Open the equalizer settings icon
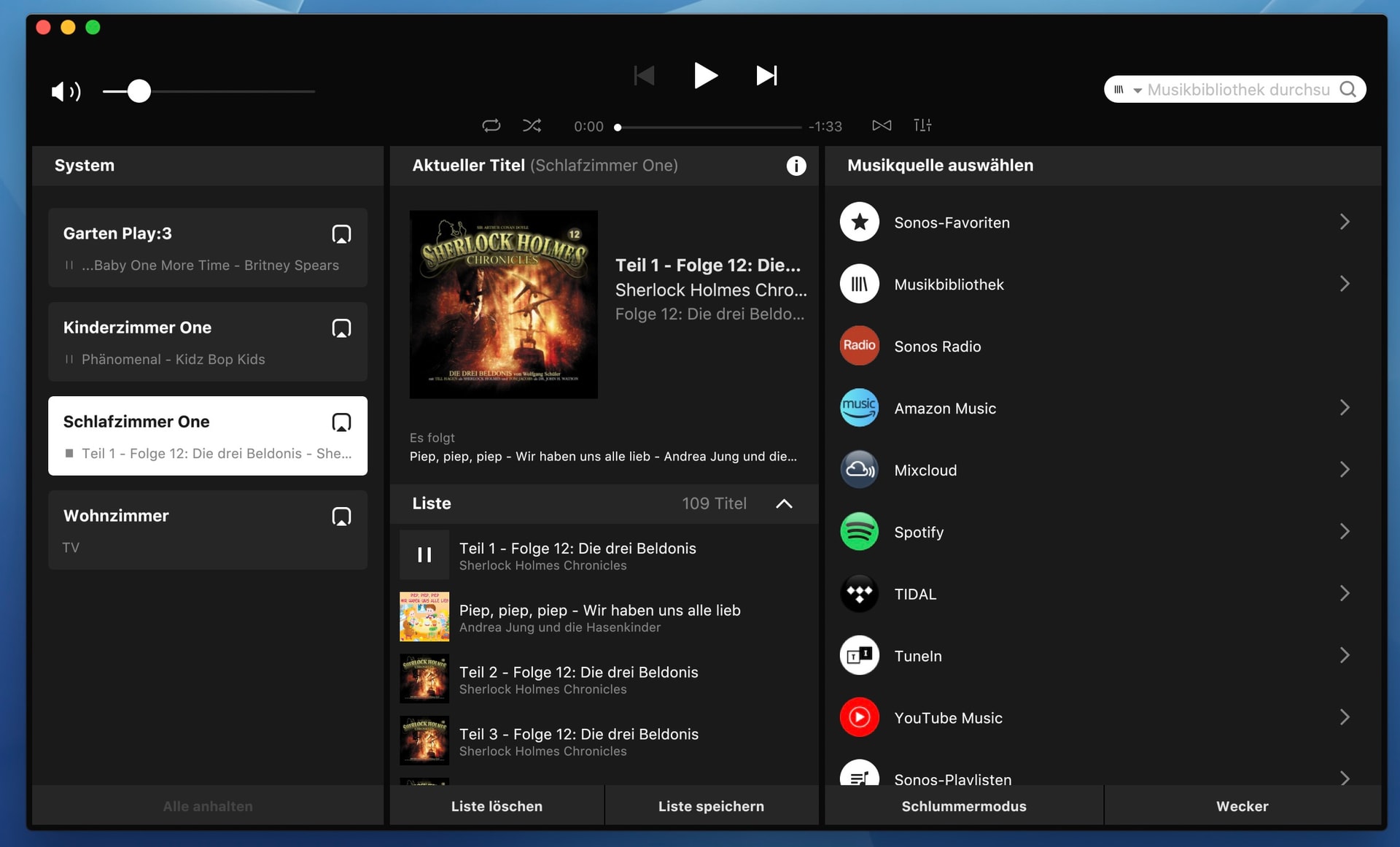The height and width of the screenshot is (847, 1400). (x=922, y=125)
